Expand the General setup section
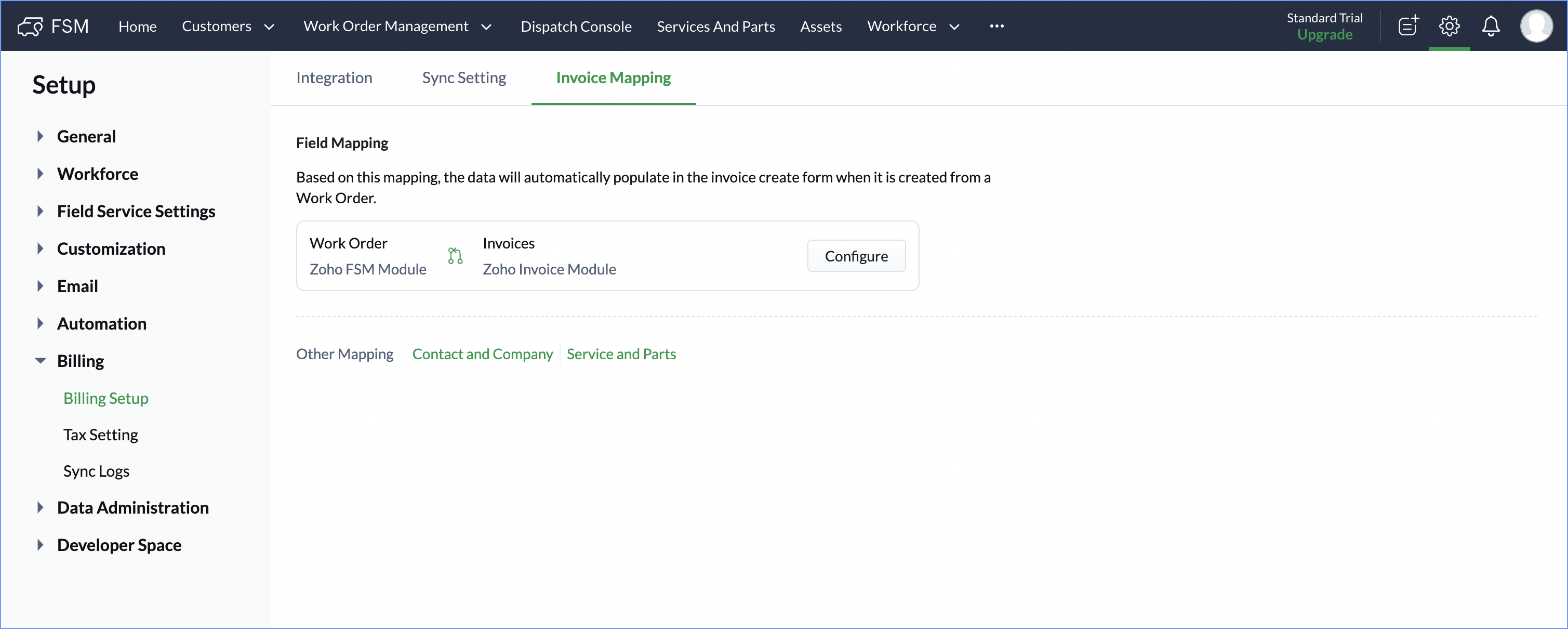Image resolution: width=1568 pixels, height=629 pixels. [40, 136]
